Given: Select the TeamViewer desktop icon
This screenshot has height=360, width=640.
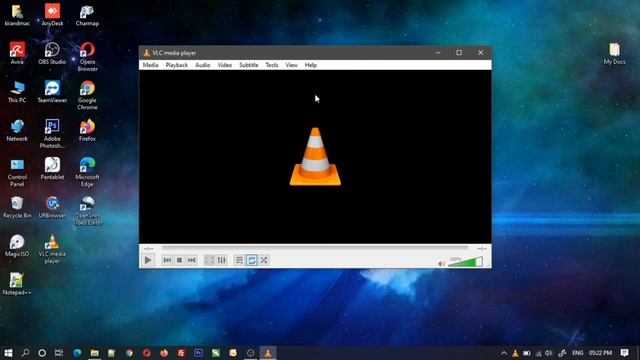Looking at the screenshot, I should (x=52, y=91).
